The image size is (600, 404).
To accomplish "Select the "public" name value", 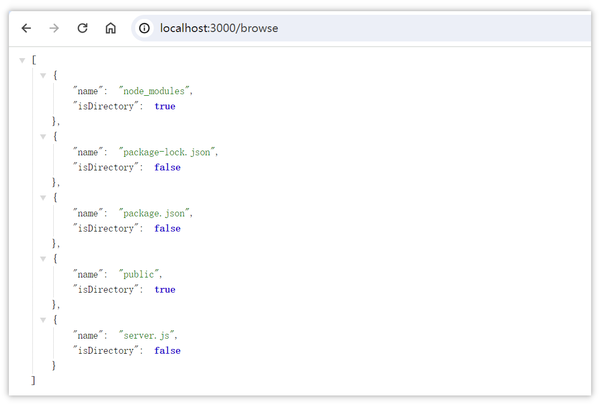I will click(x=139, y=274).
